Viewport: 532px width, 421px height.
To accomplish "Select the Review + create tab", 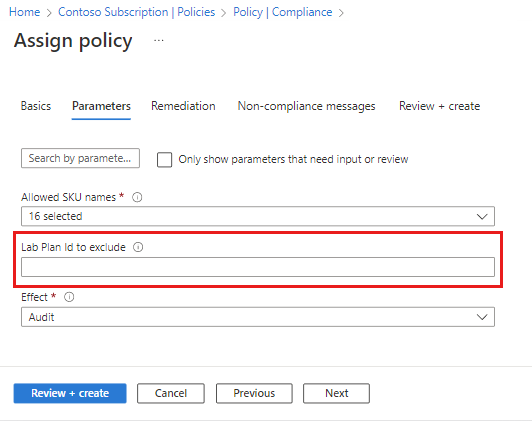I will pos(439,106).
